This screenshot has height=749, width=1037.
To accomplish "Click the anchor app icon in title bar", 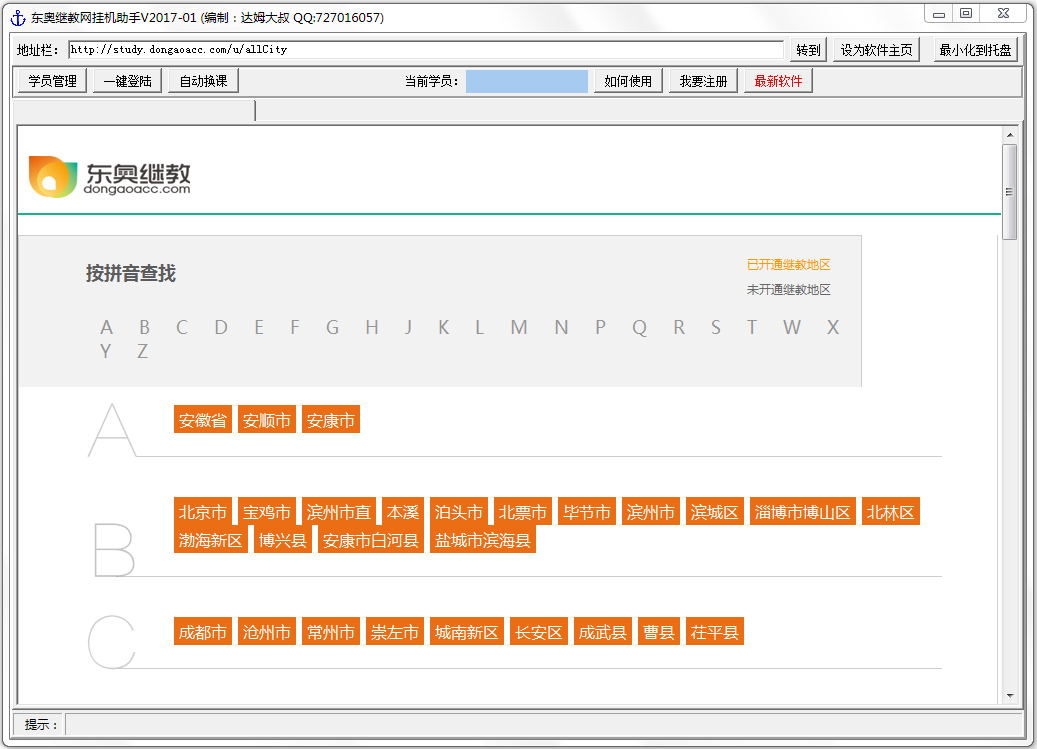I will [x=17, y=17].
